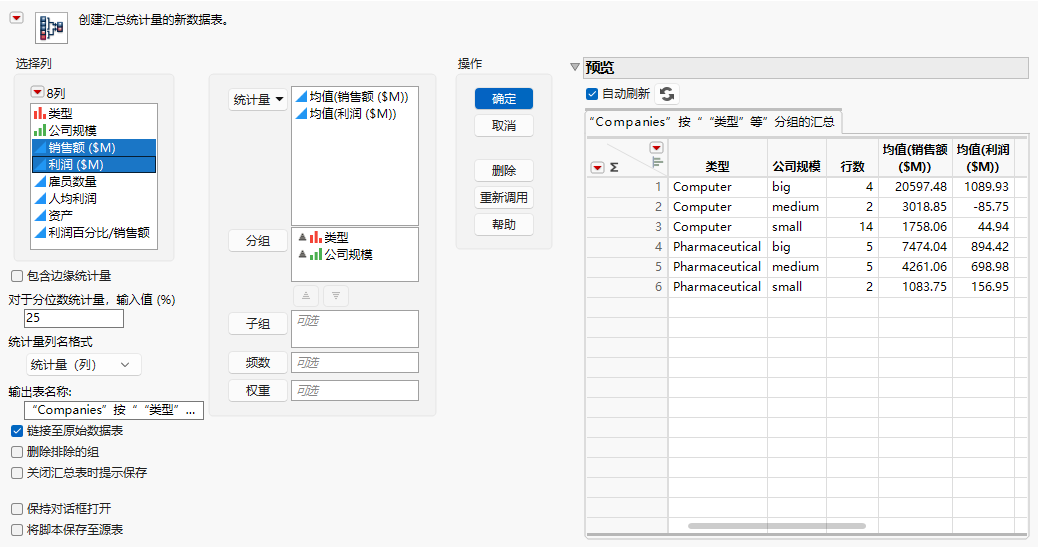Select 均值(利润 ($M)) in statistics list
The width and height of the screenshot is (1038, 547).
(x=346, y=114)
